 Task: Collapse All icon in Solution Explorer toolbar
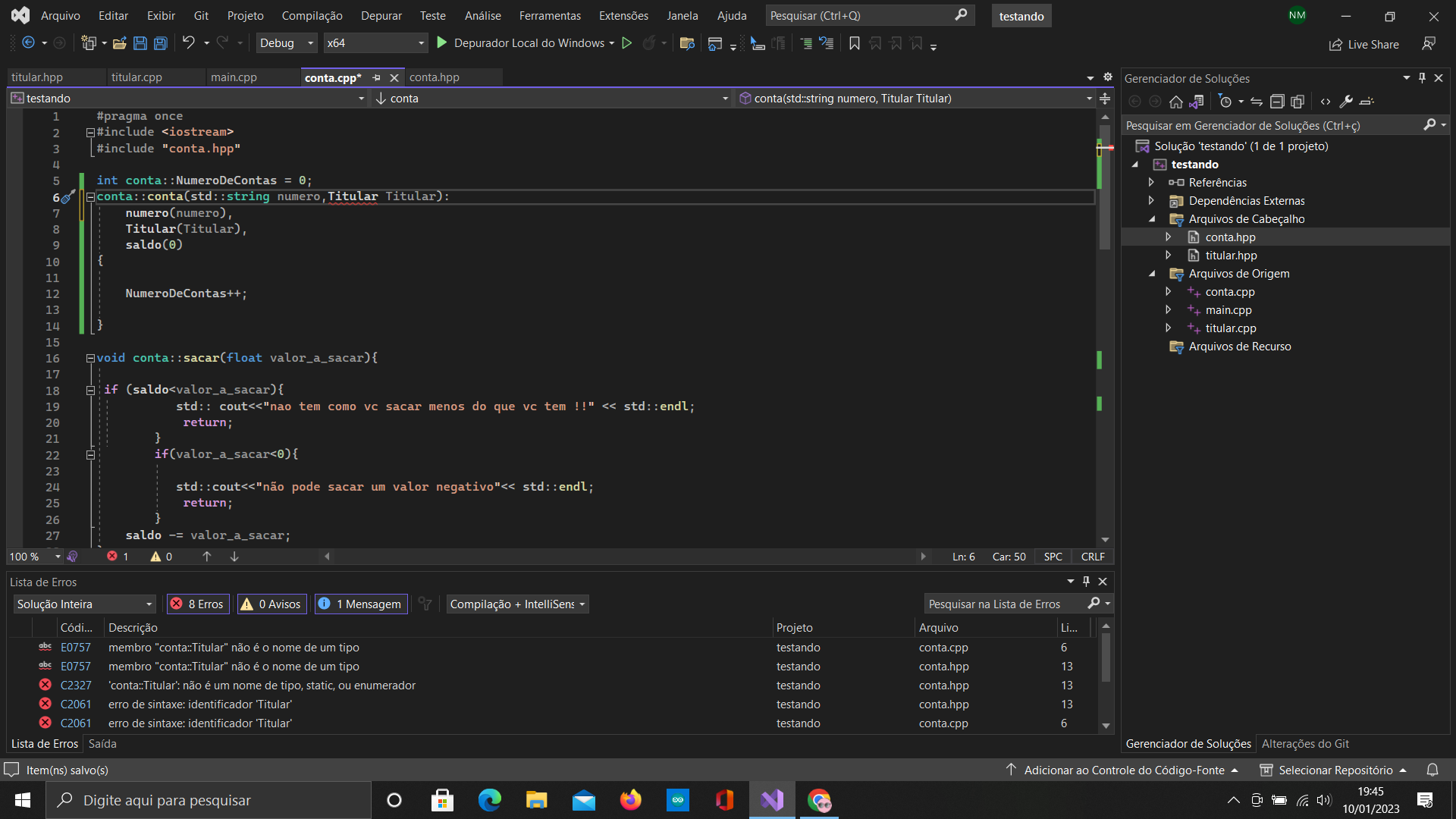pos(1277,102)
